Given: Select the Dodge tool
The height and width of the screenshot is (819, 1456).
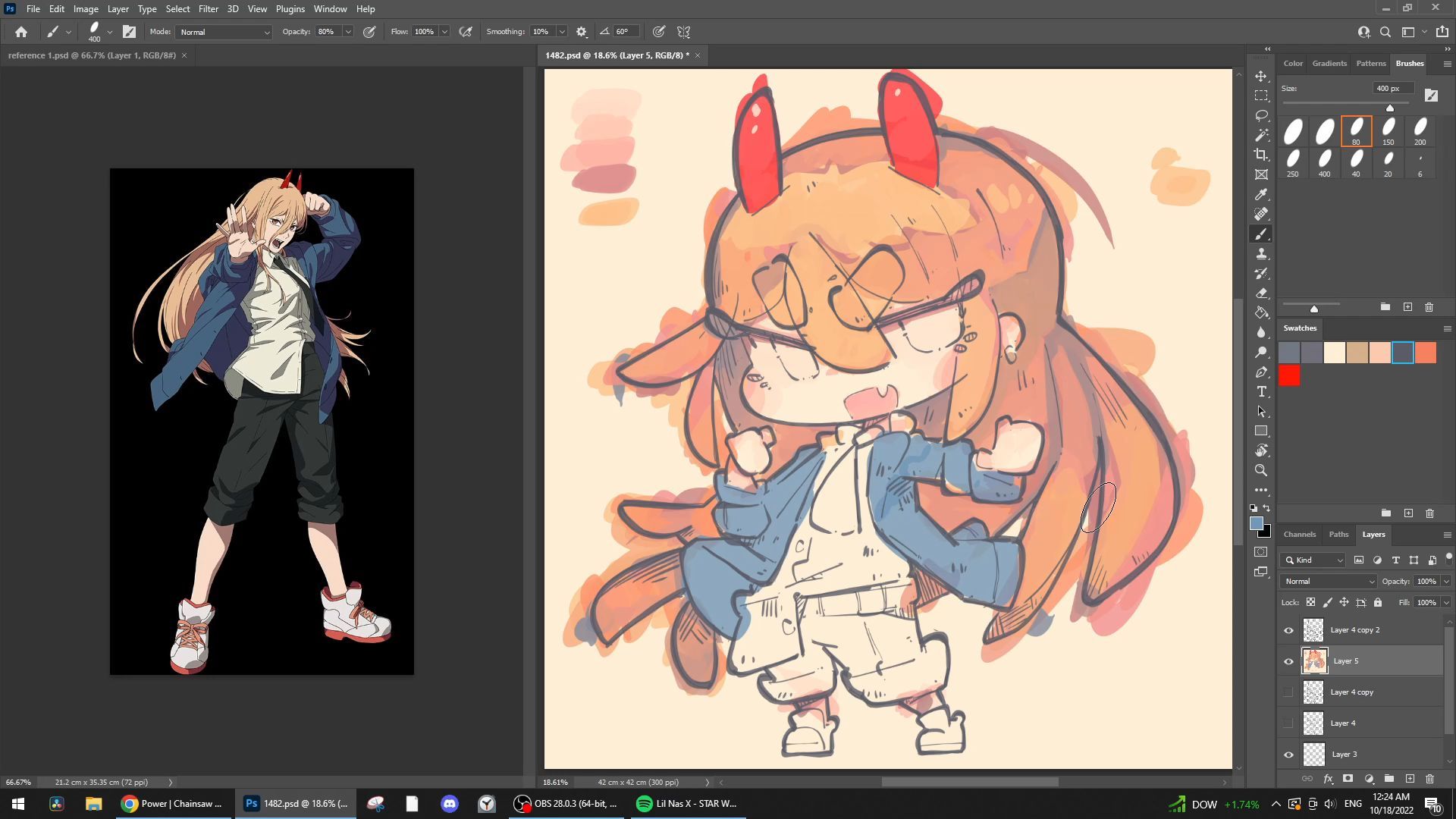Looking at the screenshot, I should (x=1261, y=352).
